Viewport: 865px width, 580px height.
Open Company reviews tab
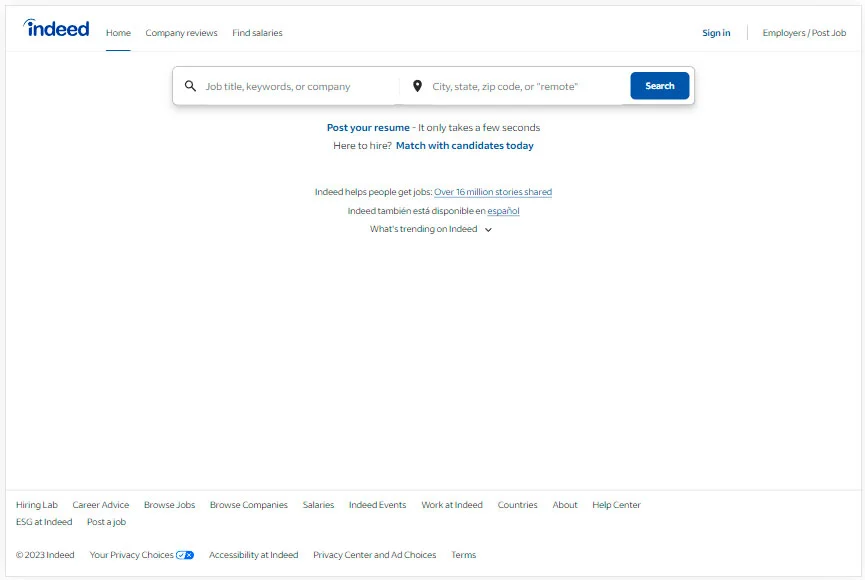pos(181,33)
